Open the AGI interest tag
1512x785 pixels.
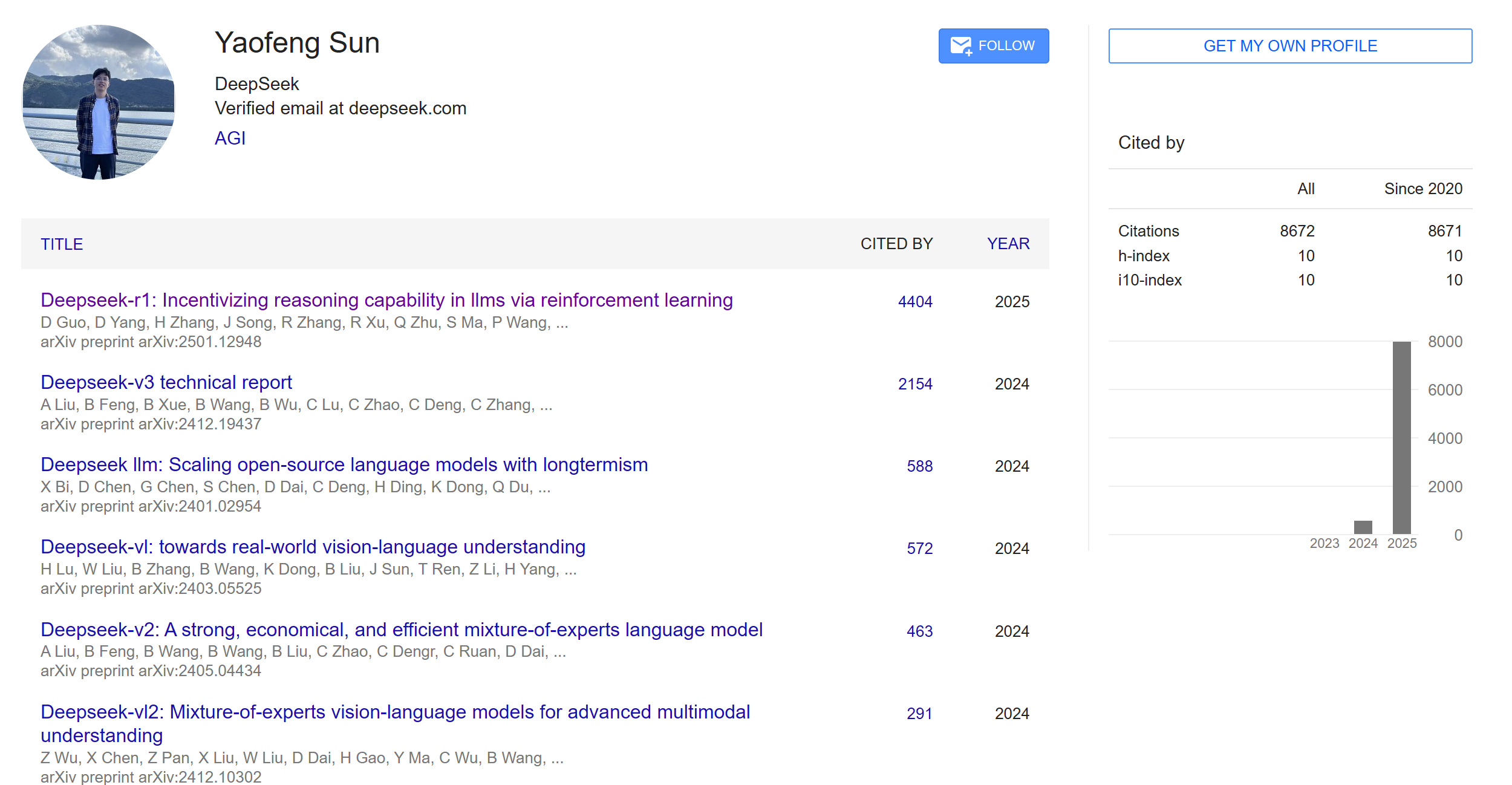coord(230,138)
